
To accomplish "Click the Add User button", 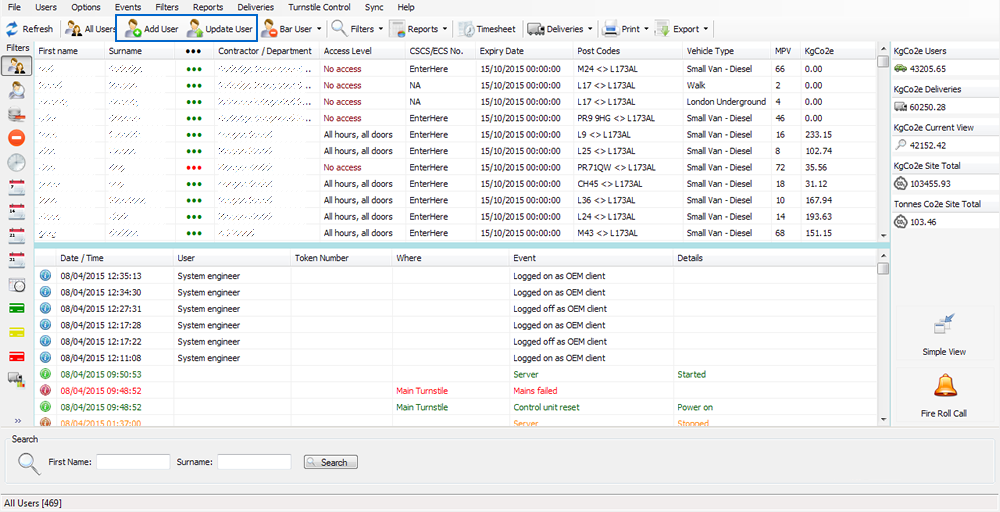I will (151, 29).
